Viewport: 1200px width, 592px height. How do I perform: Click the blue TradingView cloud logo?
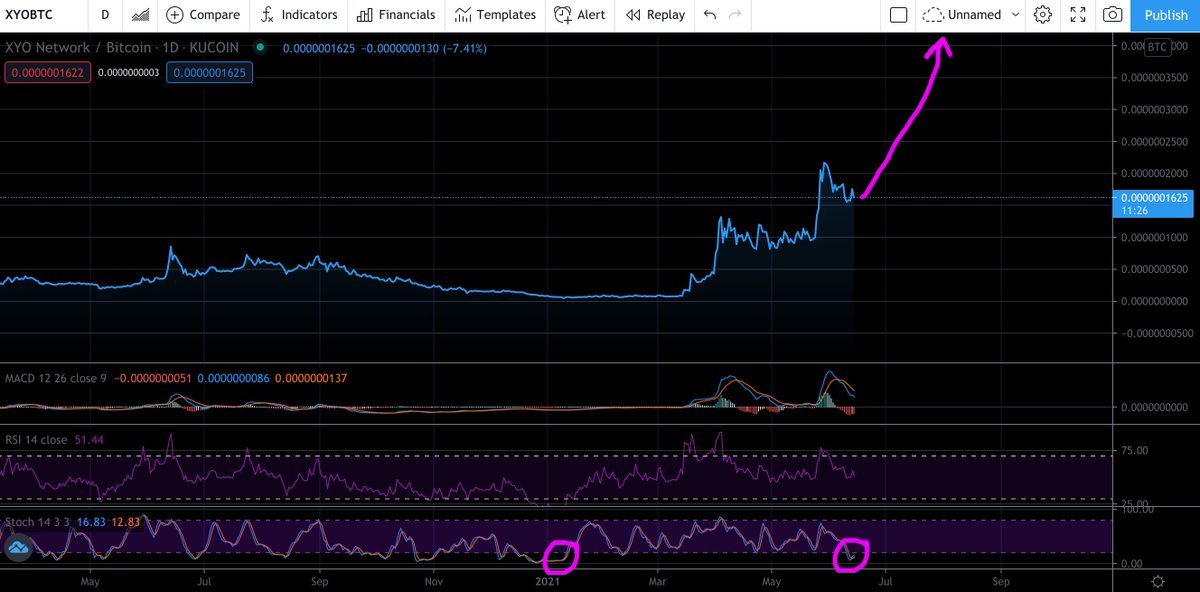(x=19, y=548)
